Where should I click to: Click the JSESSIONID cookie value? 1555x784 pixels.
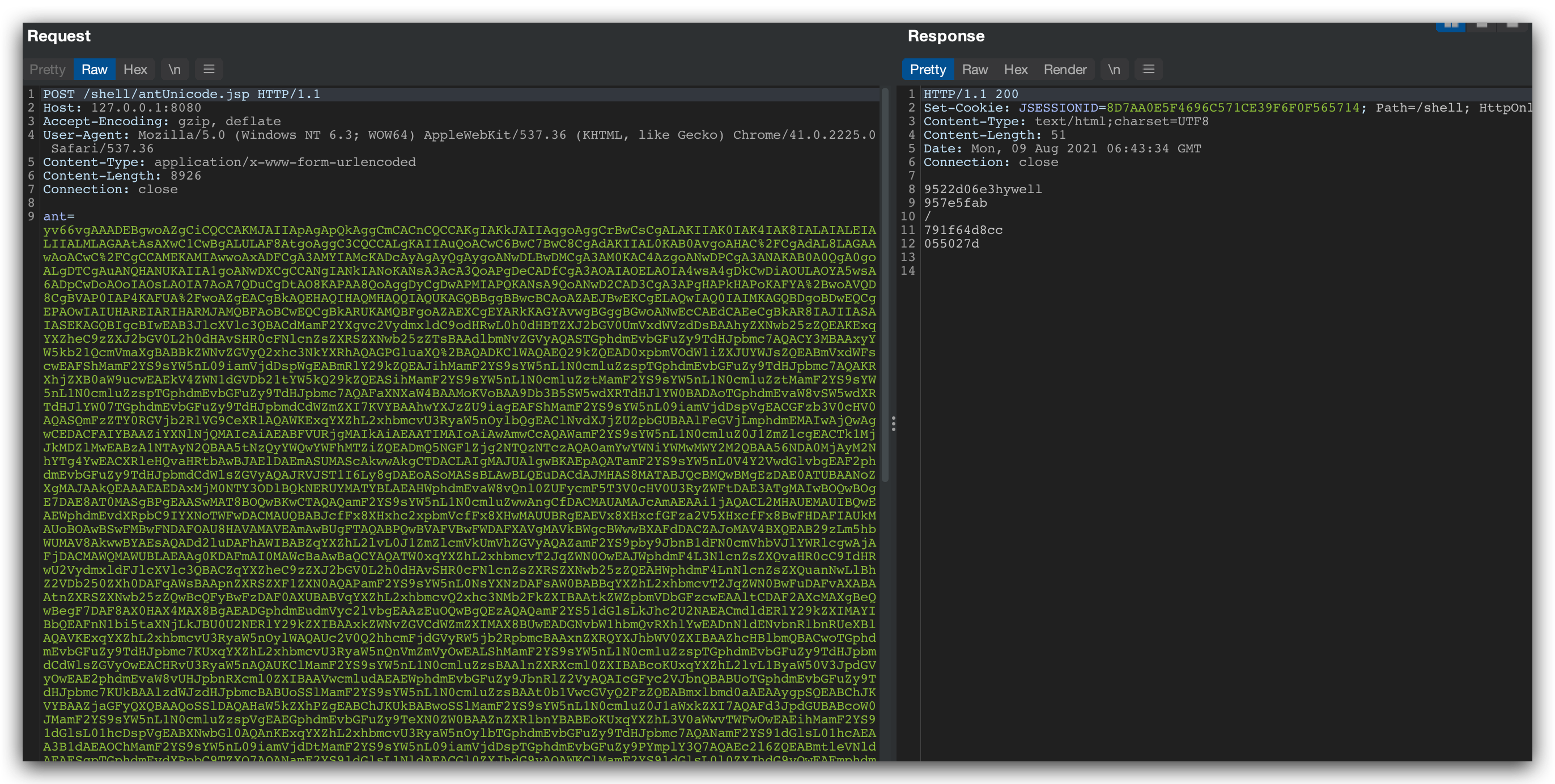click(x=1232, y=108)
